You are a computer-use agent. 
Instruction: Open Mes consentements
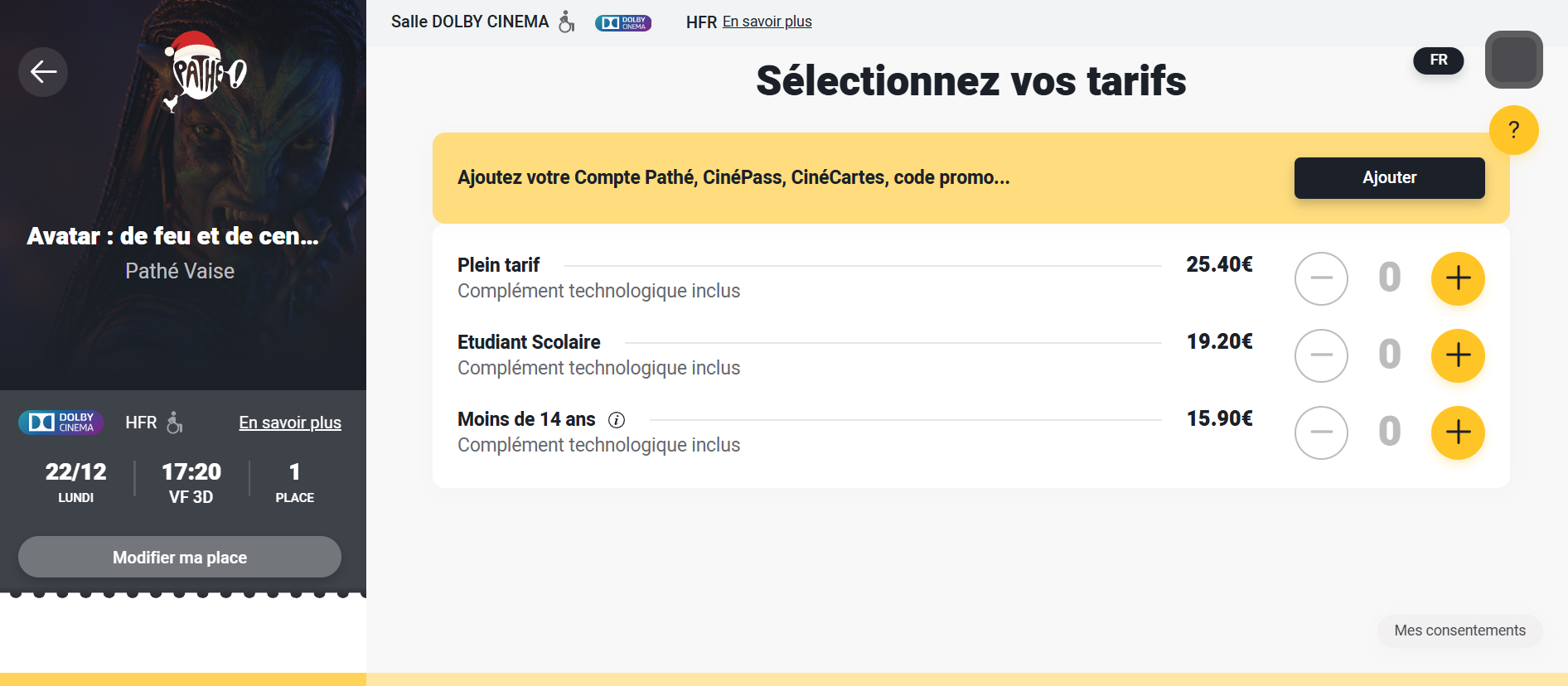(1459, 630)
